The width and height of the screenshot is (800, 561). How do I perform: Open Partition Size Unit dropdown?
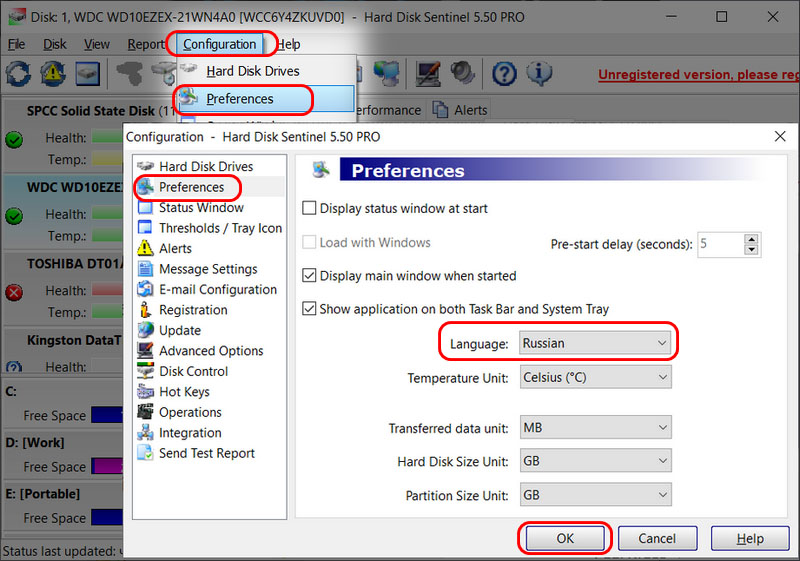(x=595, y=495)
